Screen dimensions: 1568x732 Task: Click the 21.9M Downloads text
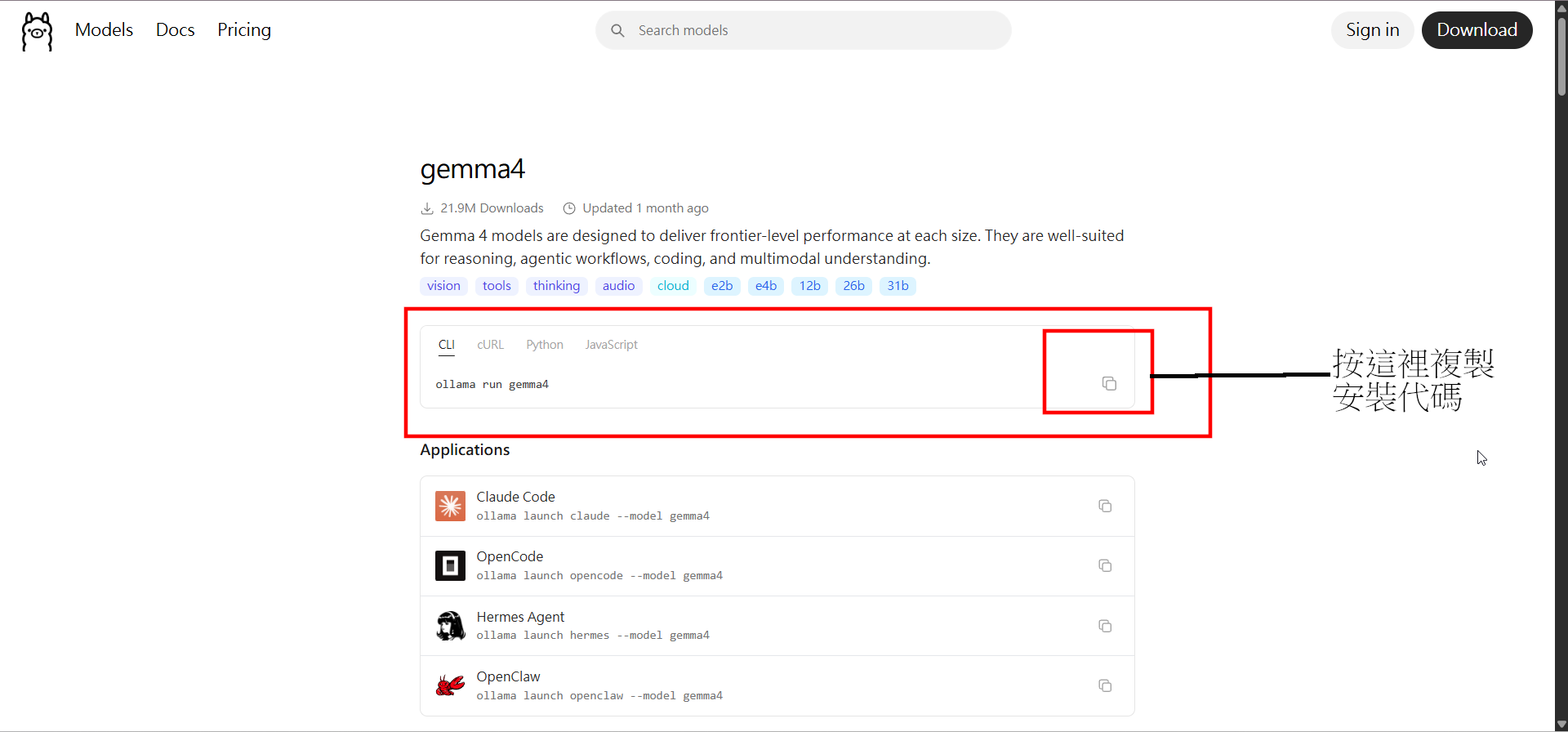(x=492, y=208)
